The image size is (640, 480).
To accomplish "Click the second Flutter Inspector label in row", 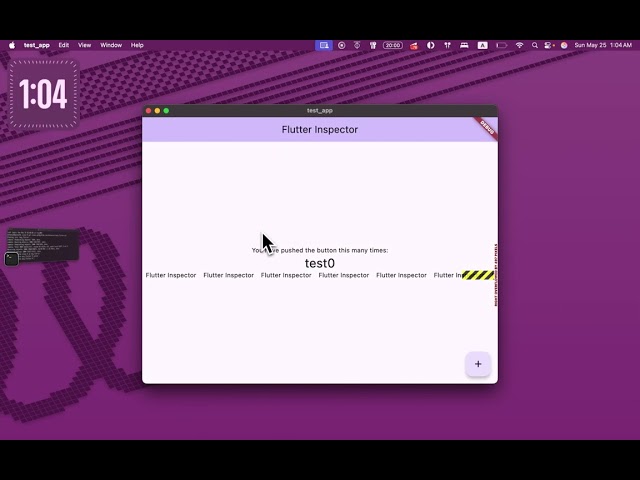I will [x=229, y=276].
